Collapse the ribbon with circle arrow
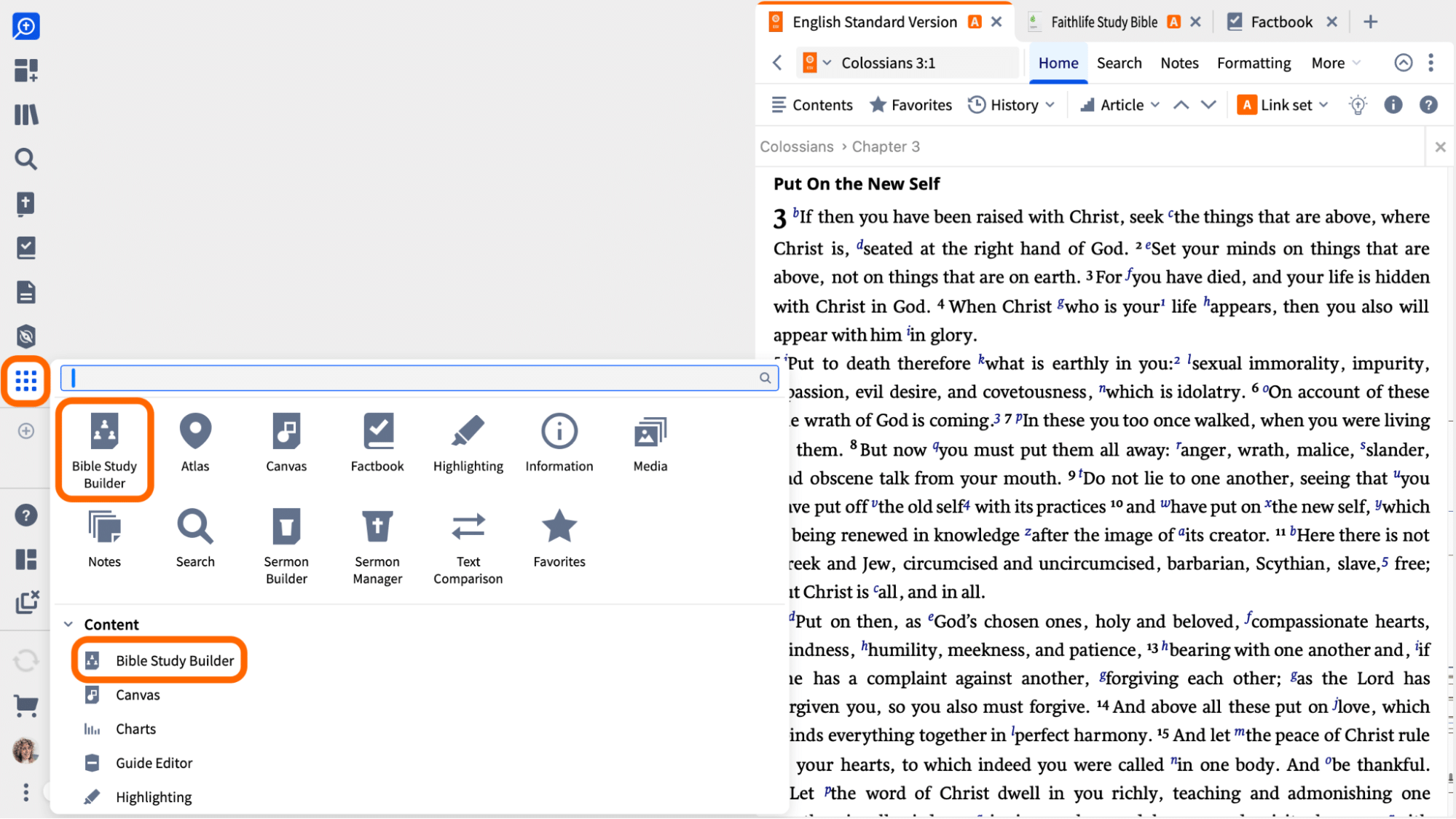Image resolution: width=1456 pixels, height=819 pixels. pyautogui.click(x=1403, y=63)
